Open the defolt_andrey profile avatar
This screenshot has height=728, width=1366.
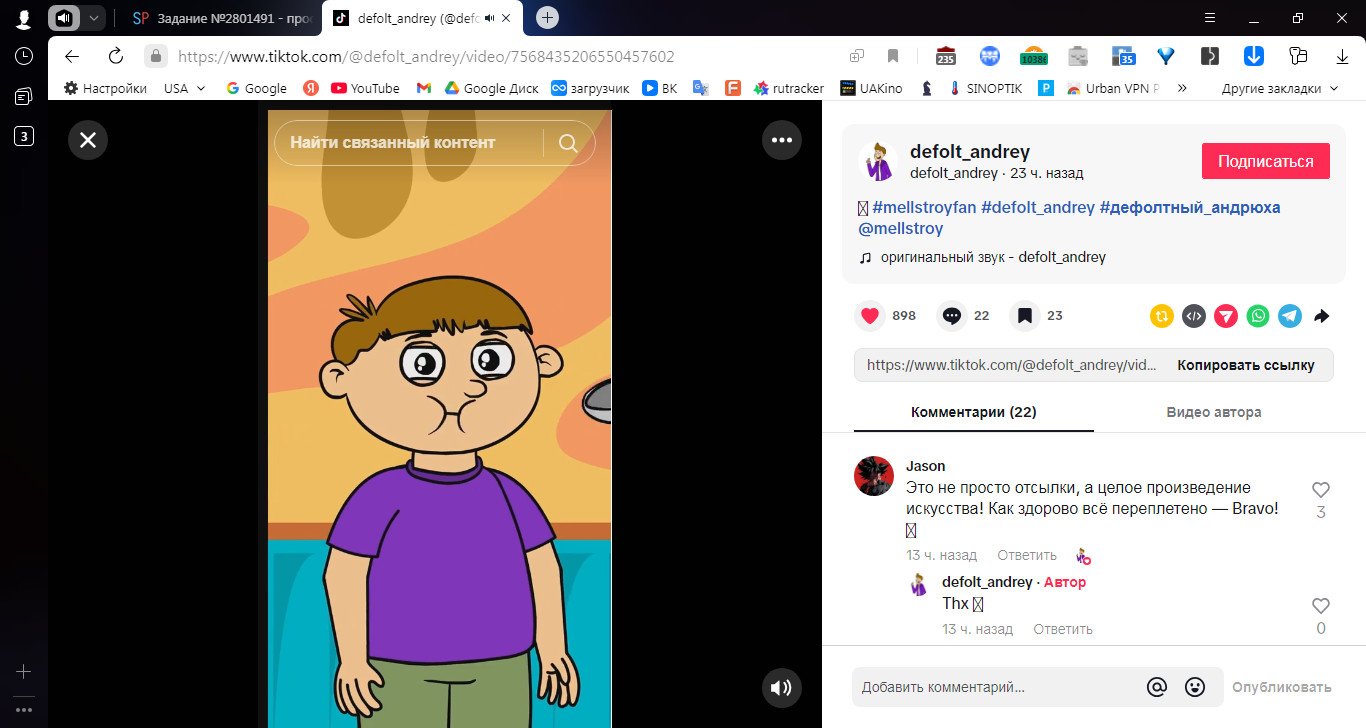click(878, 161)
